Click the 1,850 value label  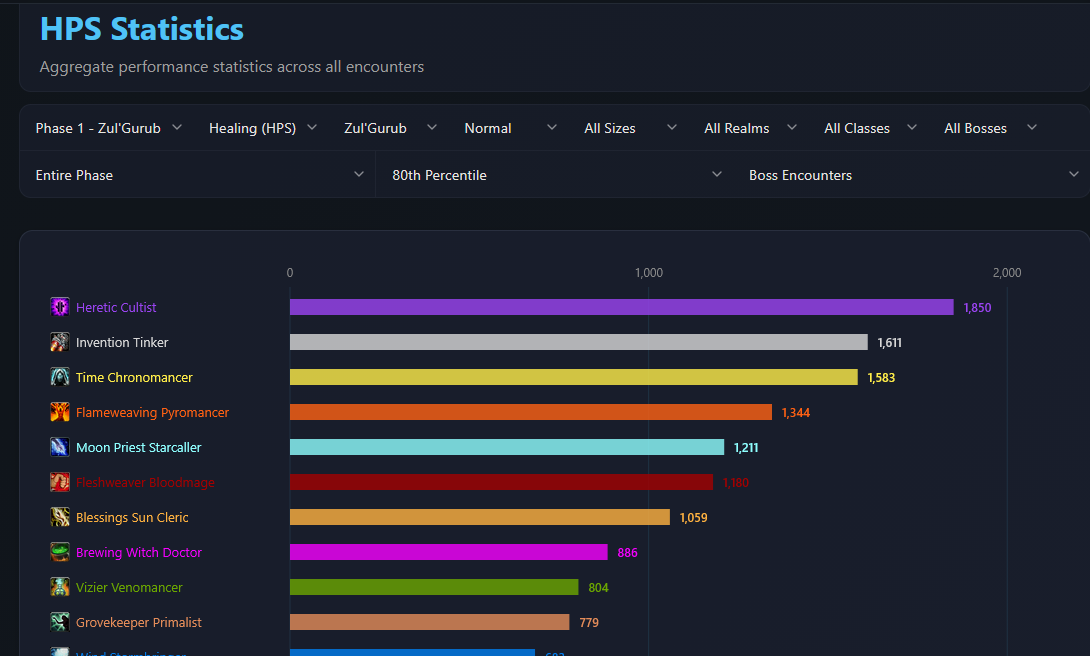point(977,308)
